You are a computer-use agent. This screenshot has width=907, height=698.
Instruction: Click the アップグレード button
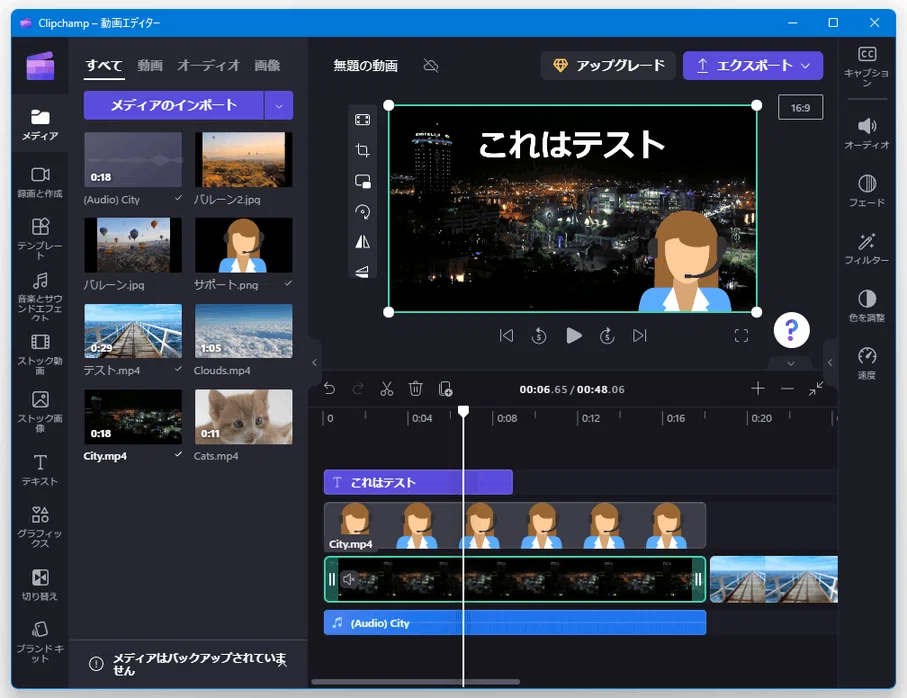(608, 65)
